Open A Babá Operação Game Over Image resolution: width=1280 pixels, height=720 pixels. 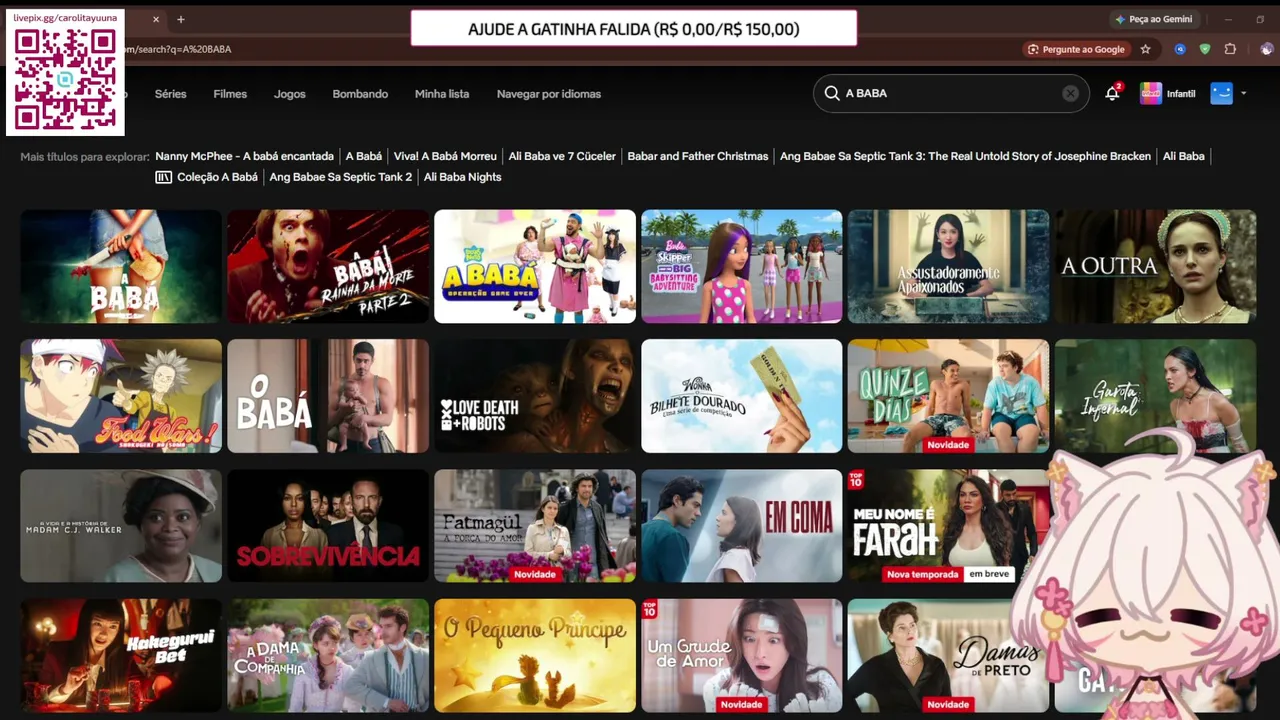tap(535, 266)
